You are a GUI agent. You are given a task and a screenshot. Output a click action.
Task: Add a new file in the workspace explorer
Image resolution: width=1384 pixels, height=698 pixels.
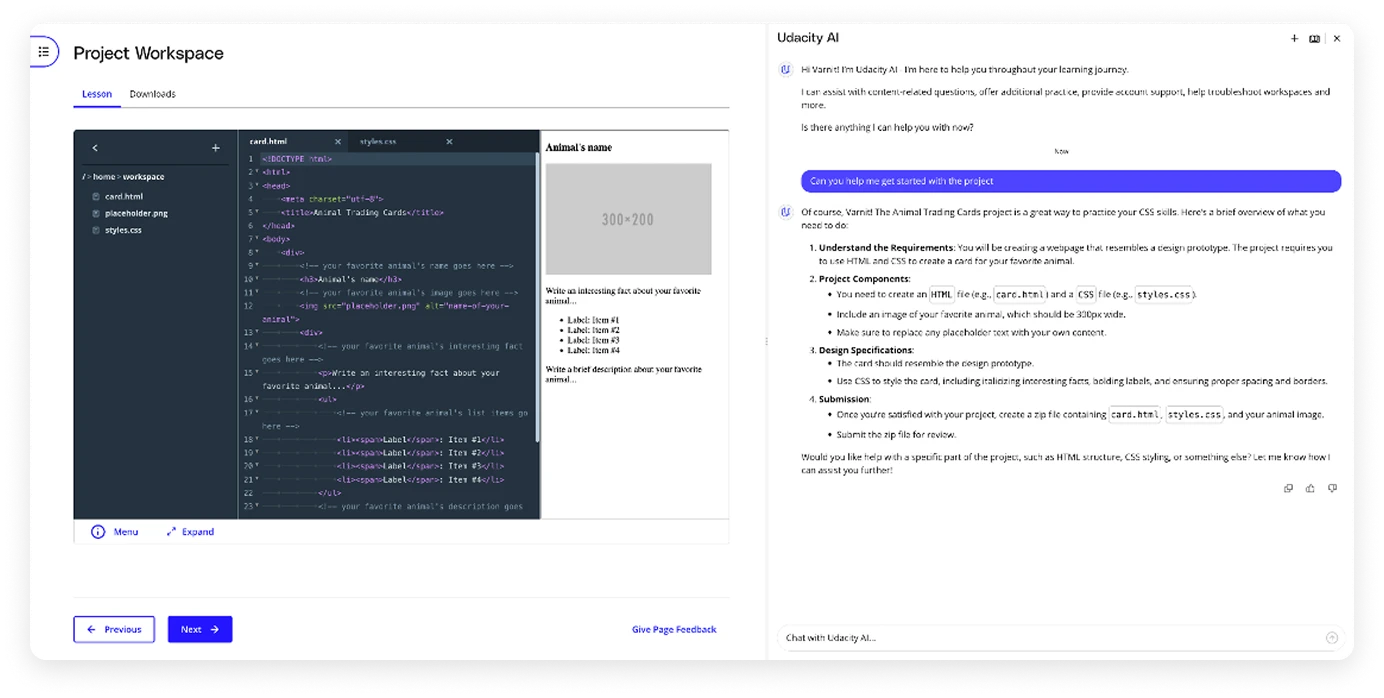pyautogui.click(x=214, y=147)
